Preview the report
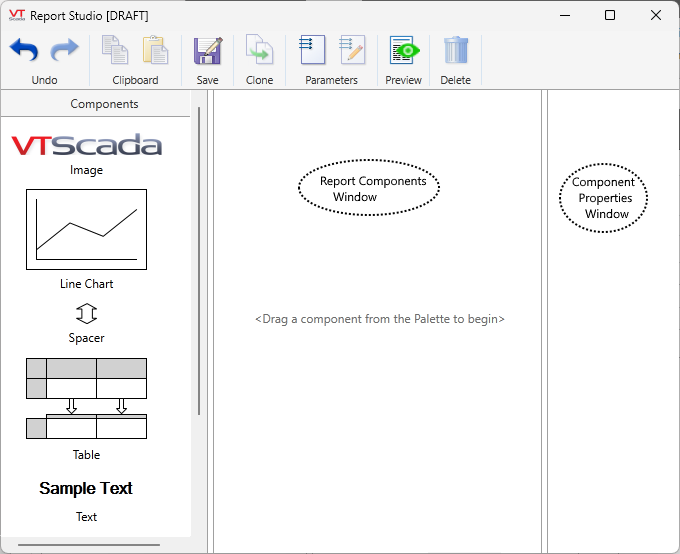Viewport: 680px width, 554px height. tap(405, 50)
